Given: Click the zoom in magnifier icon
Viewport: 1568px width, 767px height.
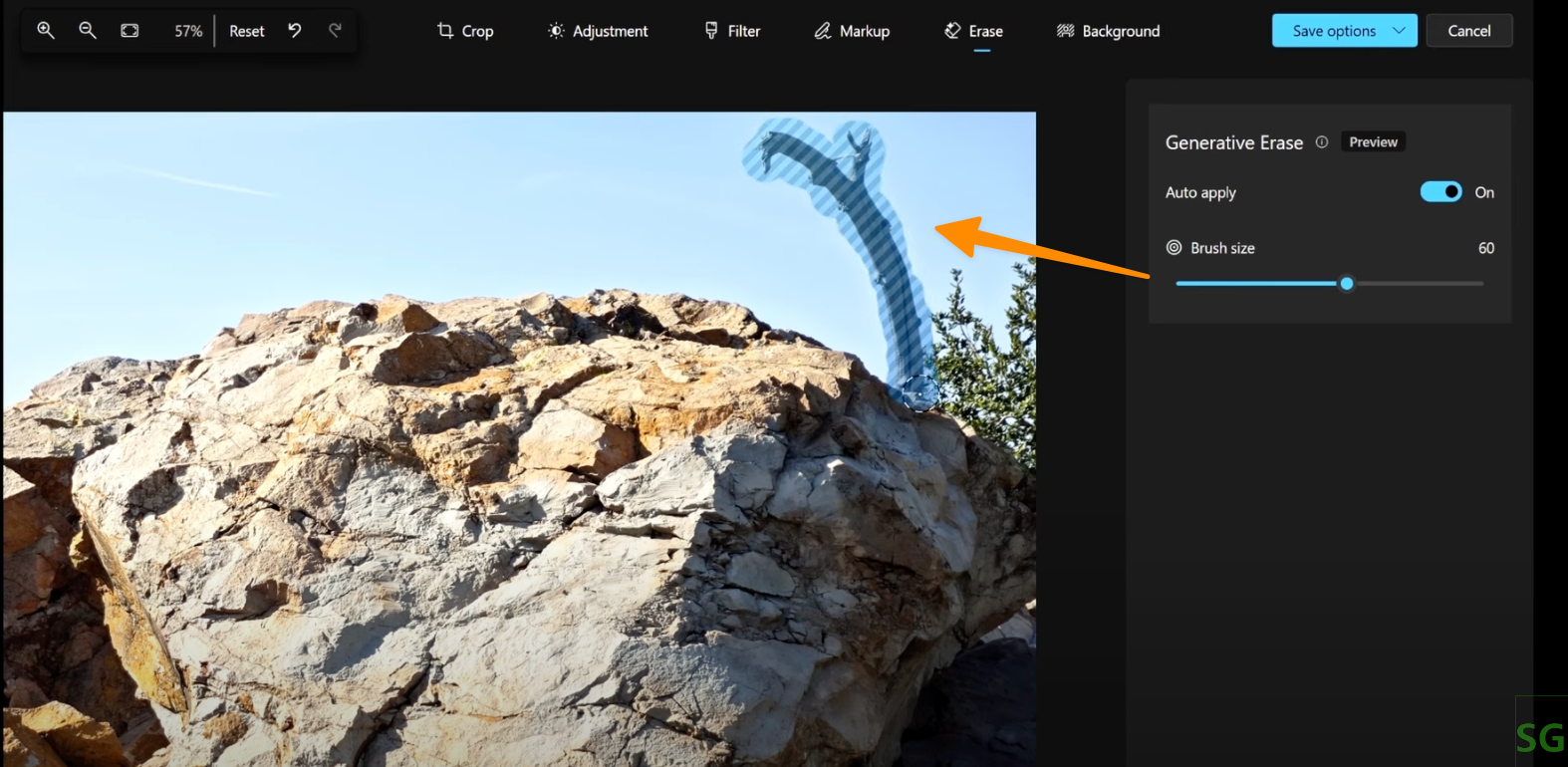Looking at the screenshot, I should point(46,31).
